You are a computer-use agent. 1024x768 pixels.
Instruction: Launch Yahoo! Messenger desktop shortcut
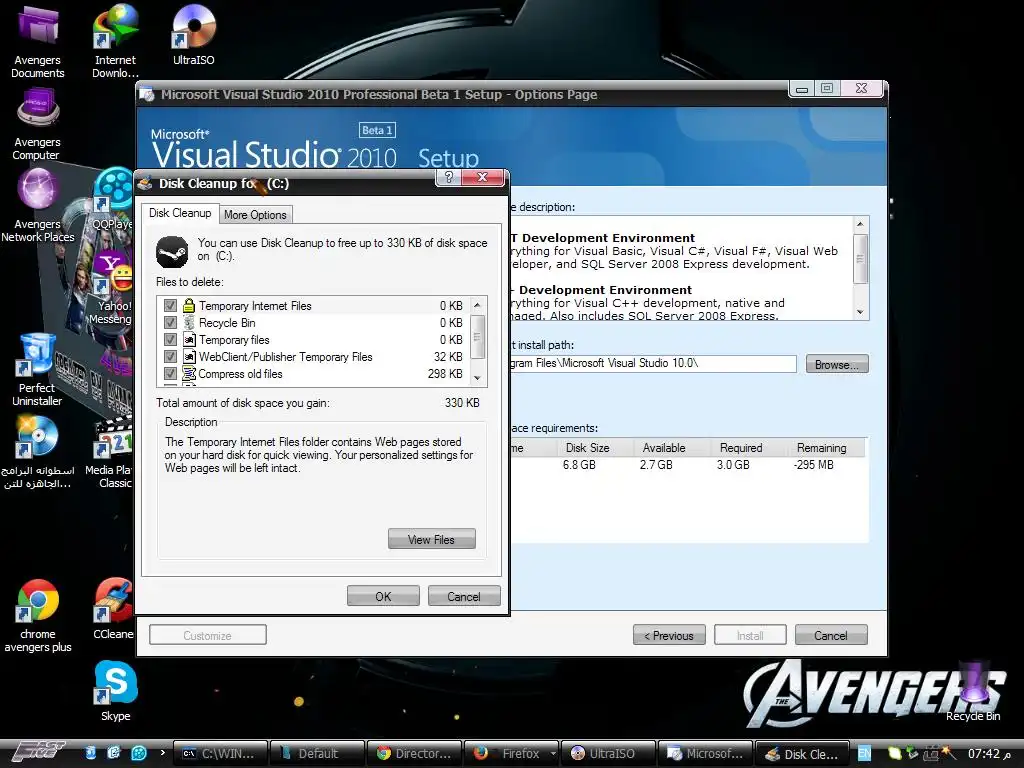click(111, 287)
